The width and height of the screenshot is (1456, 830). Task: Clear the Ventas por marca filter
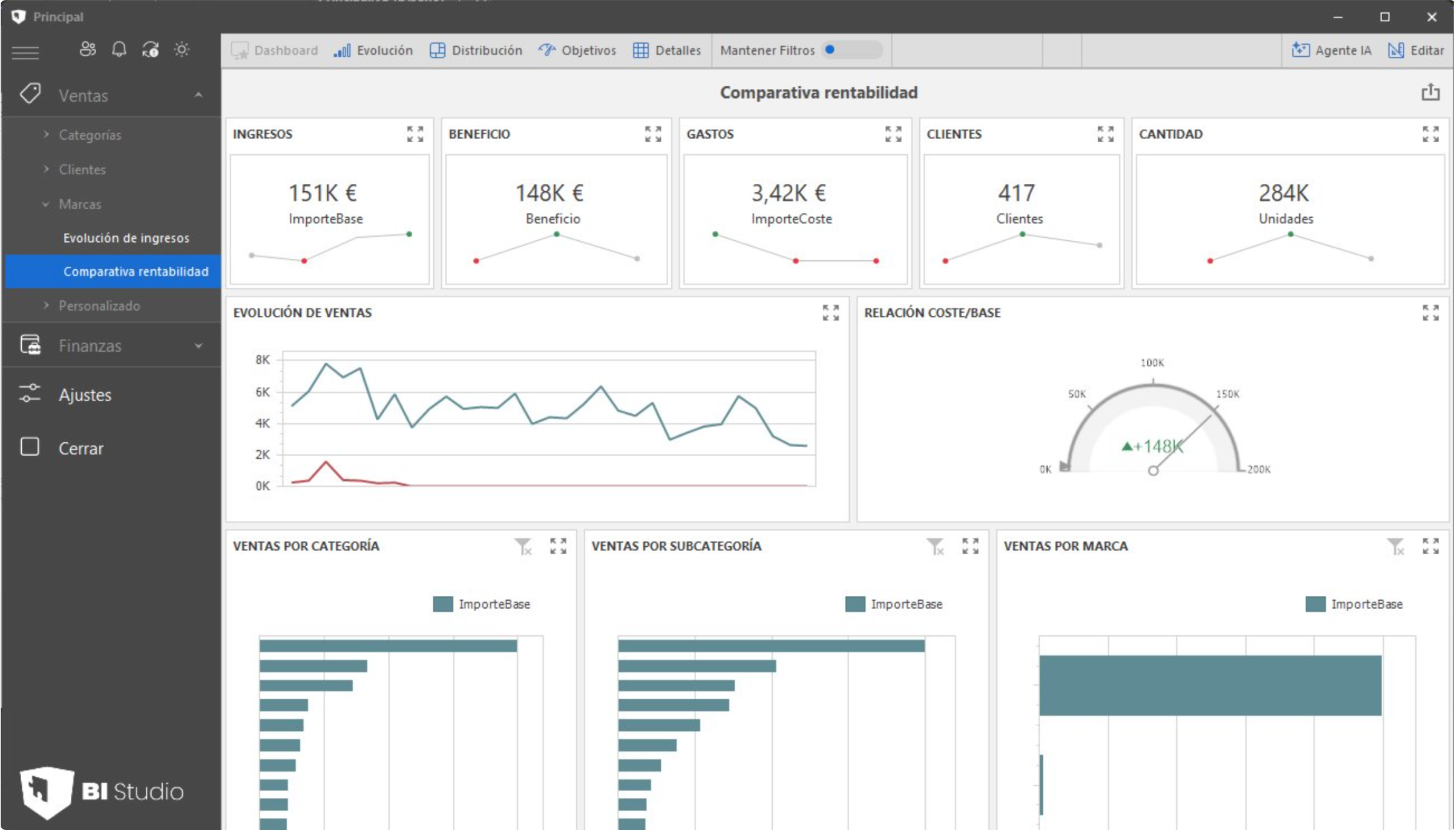point(1395,546)
